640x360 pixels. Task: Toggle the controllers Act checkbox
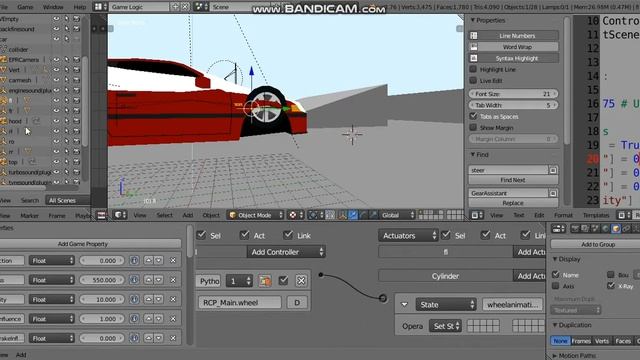pos(244,235)
